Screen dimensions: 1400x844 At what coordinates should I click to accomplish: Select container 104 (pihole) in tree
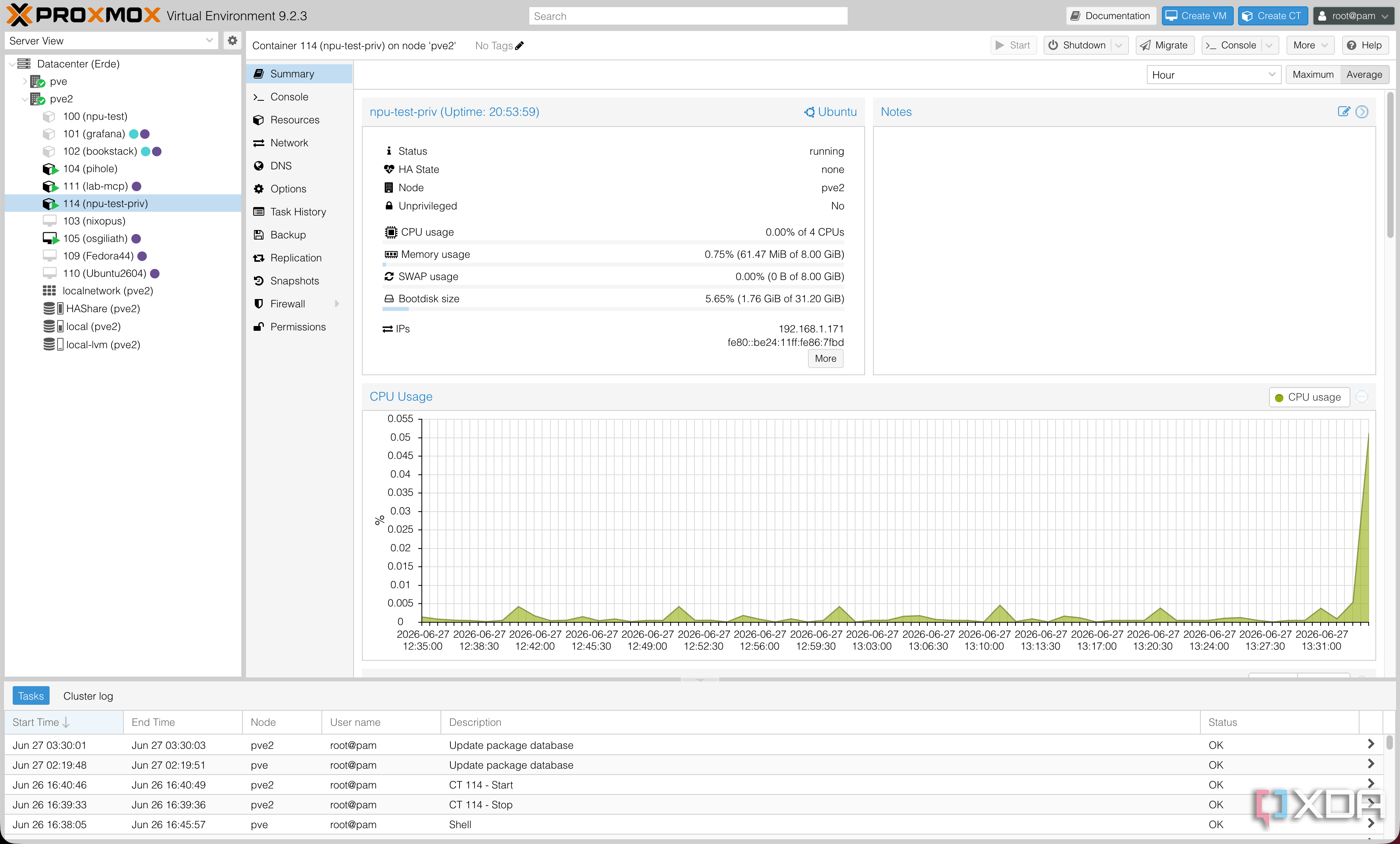pyautogui.click(x=90, y=169)
